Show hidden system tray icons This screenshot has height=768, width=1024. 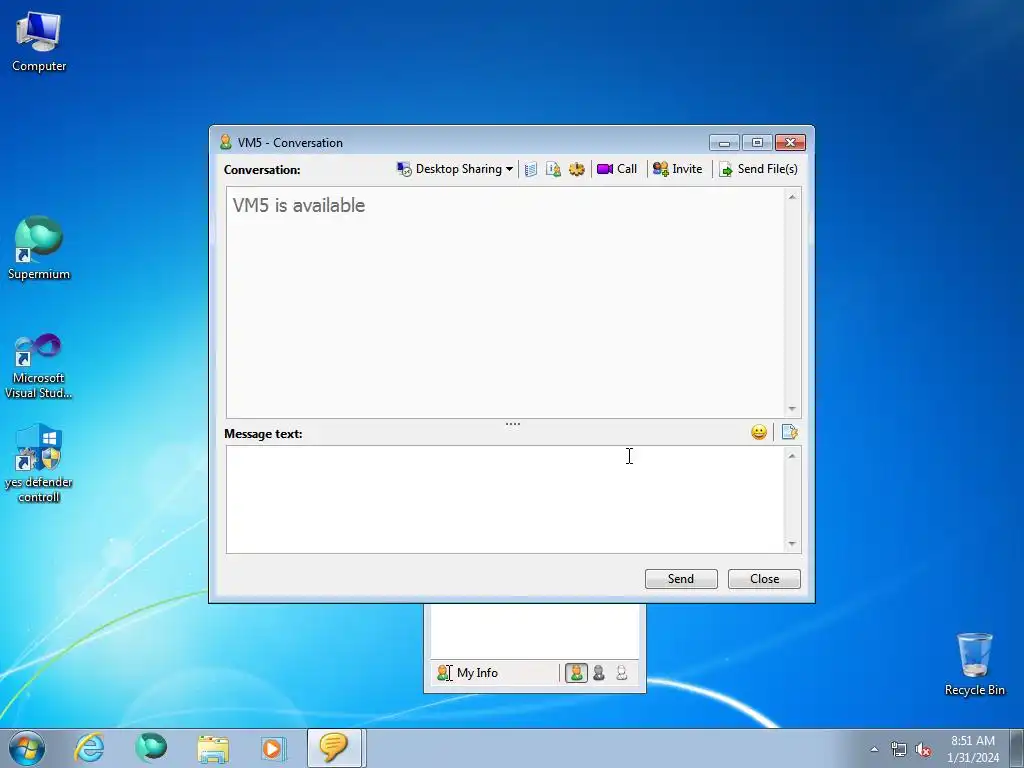click(x=874, y=750)
